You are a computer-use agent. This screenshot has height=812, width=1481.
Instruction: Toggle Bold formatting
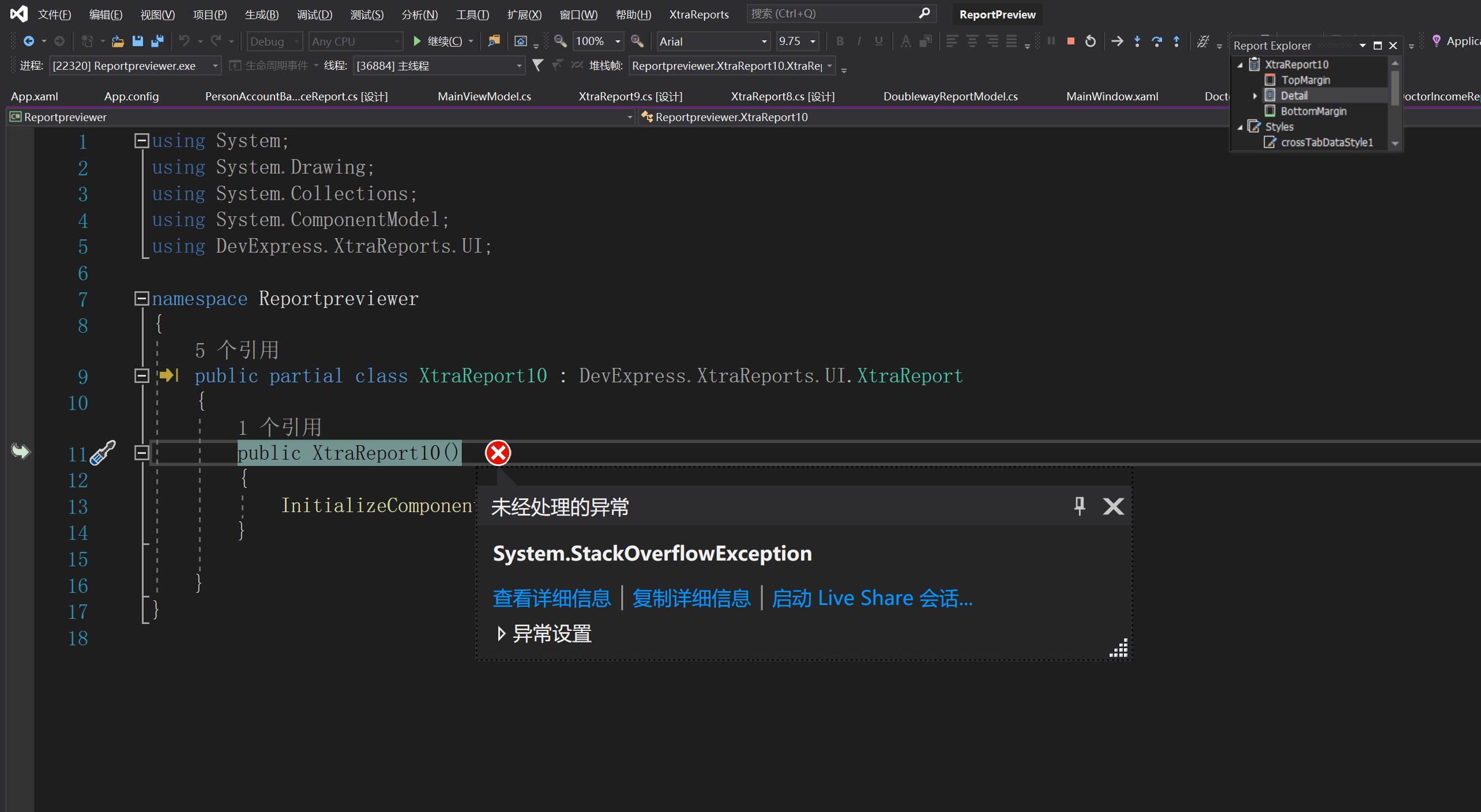click(840, 41)
